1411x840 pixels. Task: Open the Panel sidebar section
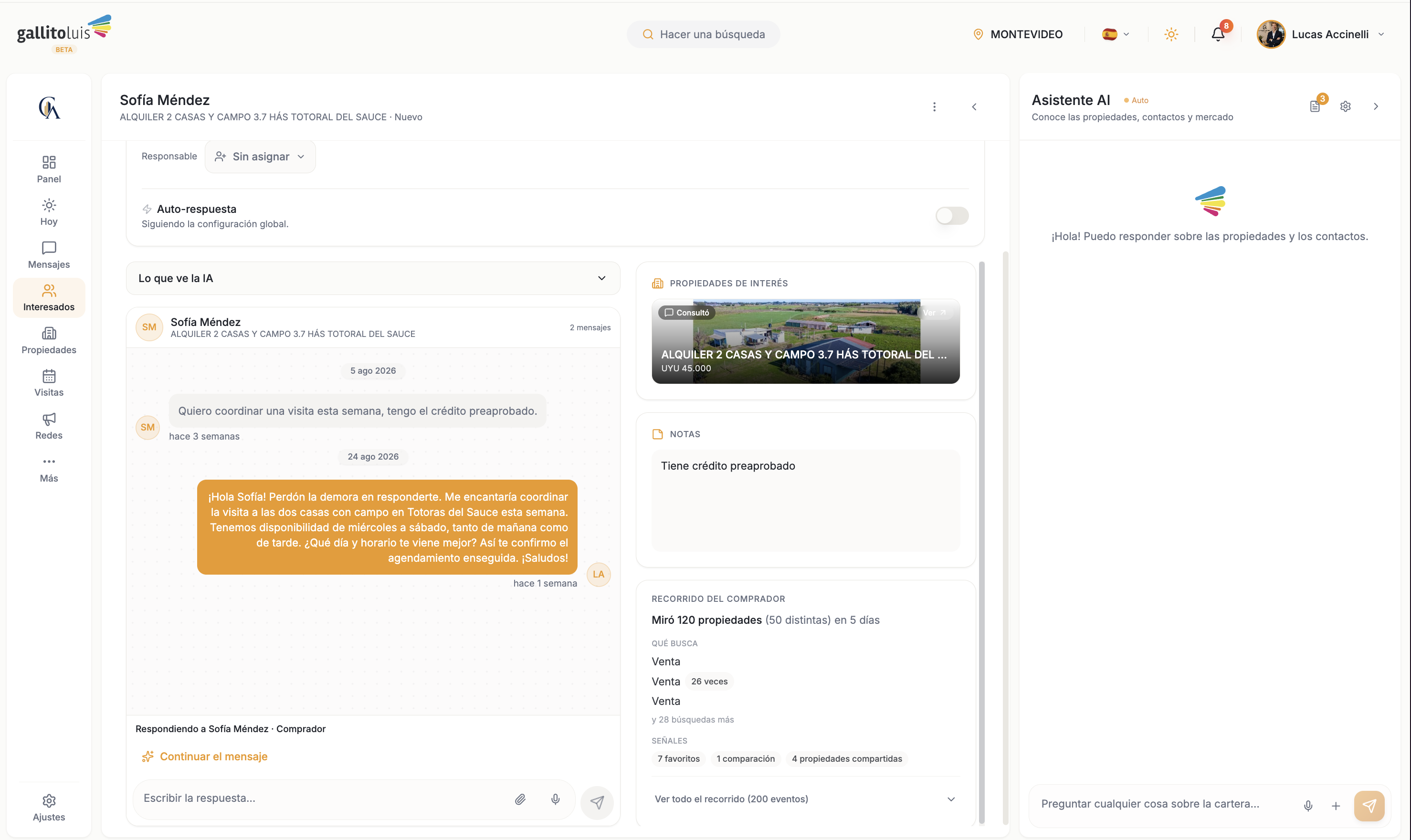pos(49,169)
